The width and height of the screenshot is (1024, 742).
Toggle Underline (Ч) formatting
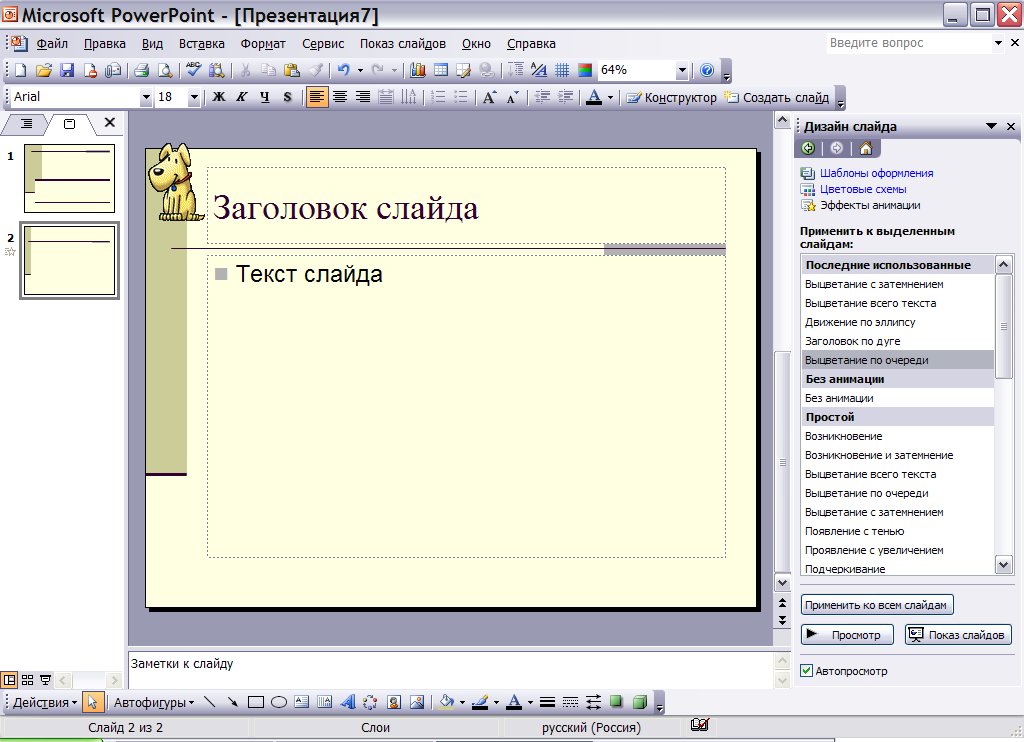[264, 97]
